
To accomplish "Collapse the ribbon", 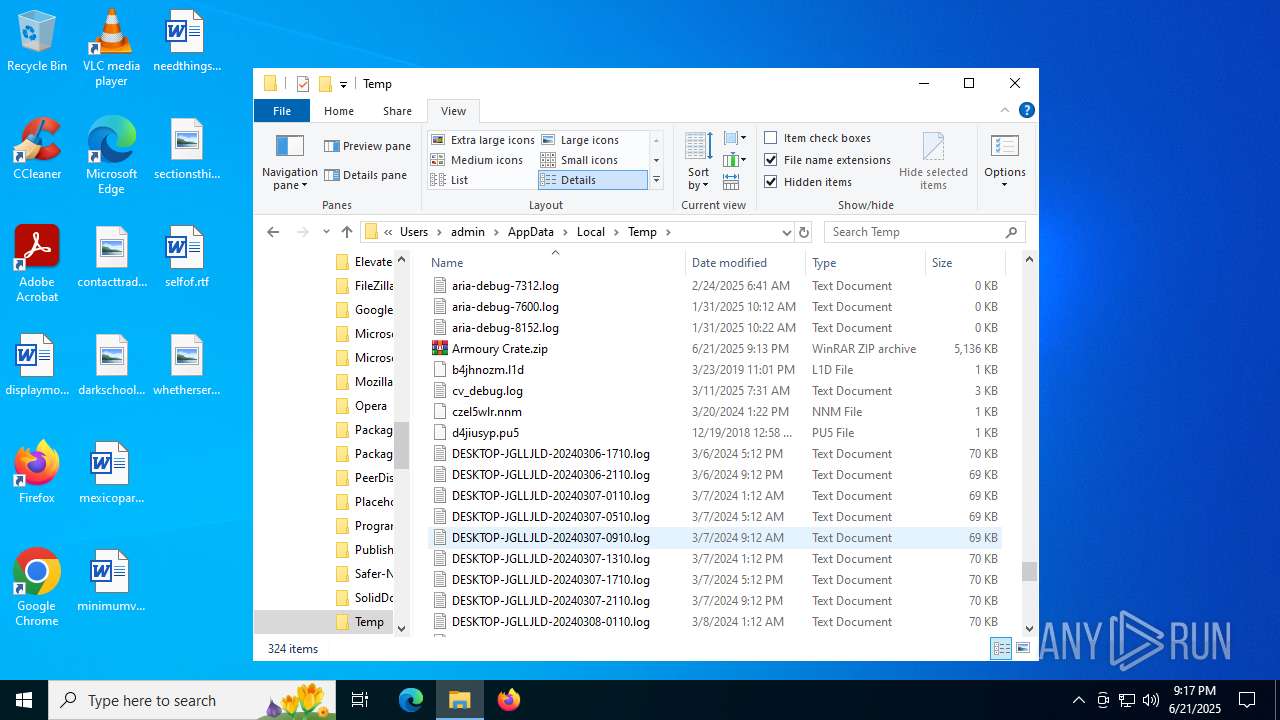I will coord(1005,111).
